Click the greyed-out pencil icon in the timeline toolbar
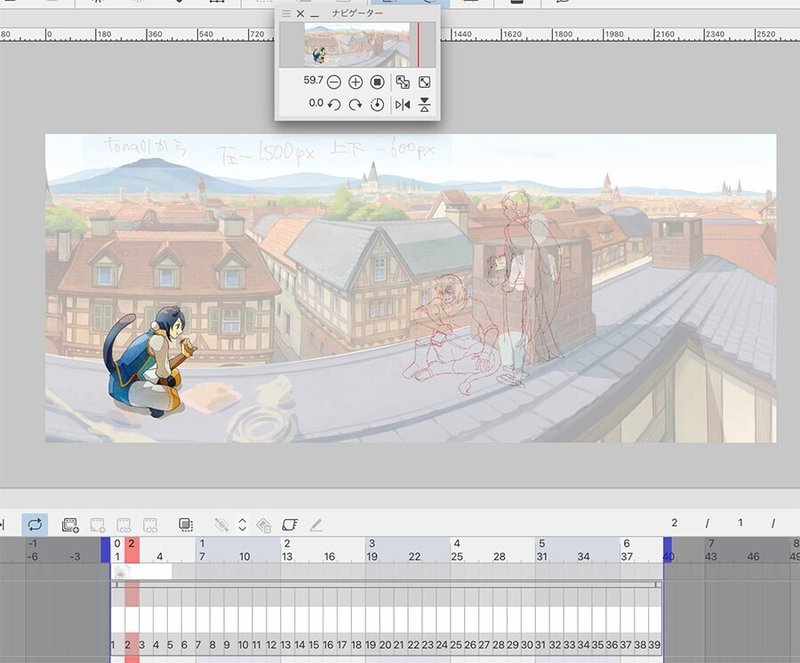This screenshot has width=800, height=663. tap(316, 525)
